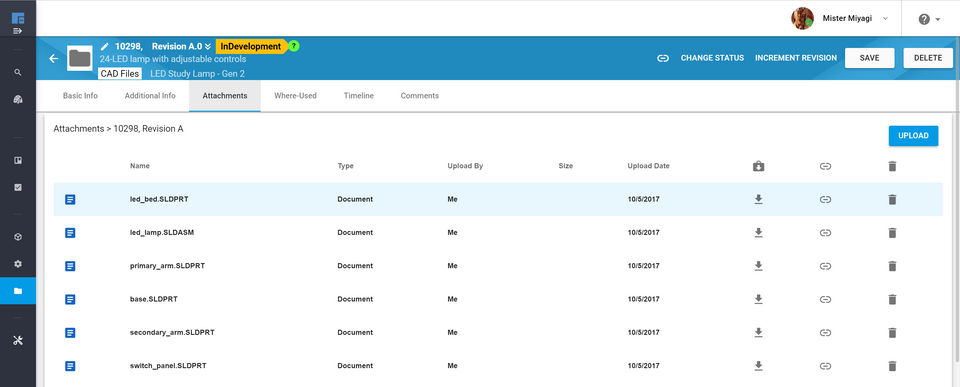
Task: Open the help question mark menu
Action: (x=929, y=19)
